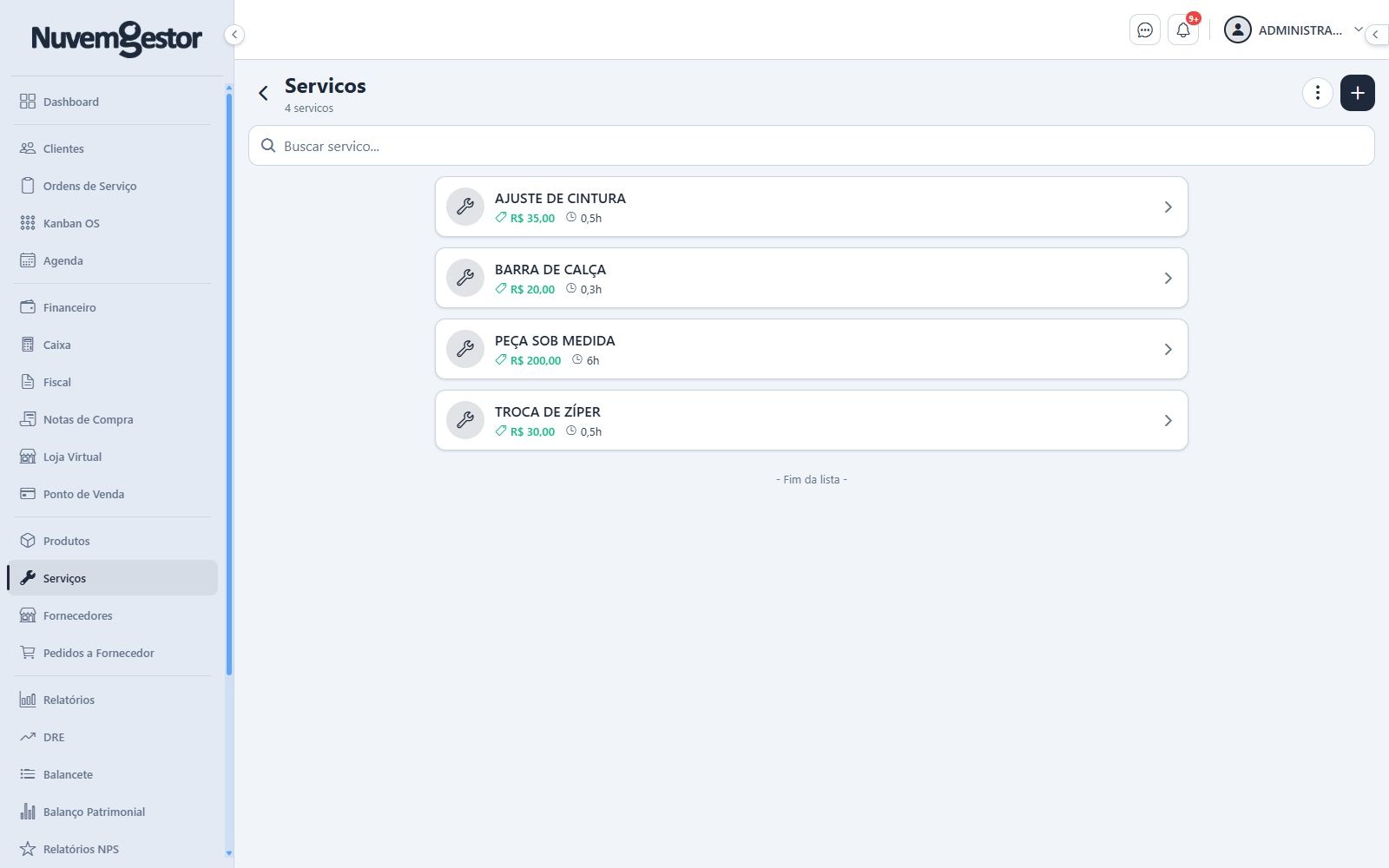Select Produtos in the sidebar

point(113,541)
